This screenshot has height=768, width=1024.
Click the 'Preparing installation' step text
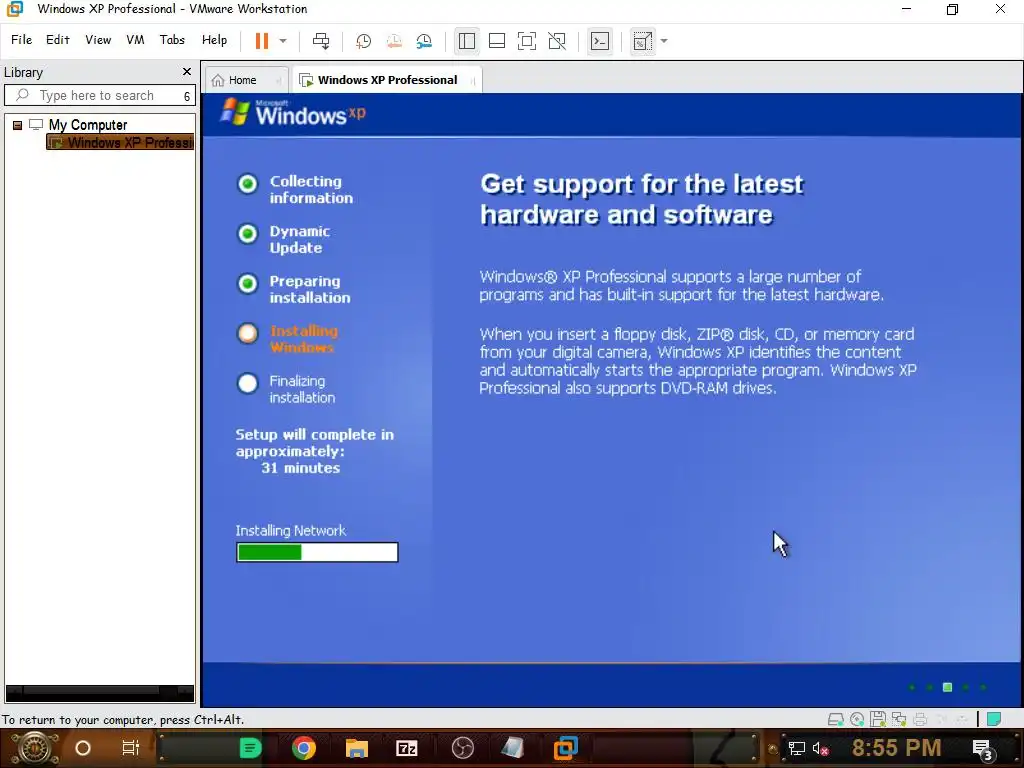click(310, 289)
